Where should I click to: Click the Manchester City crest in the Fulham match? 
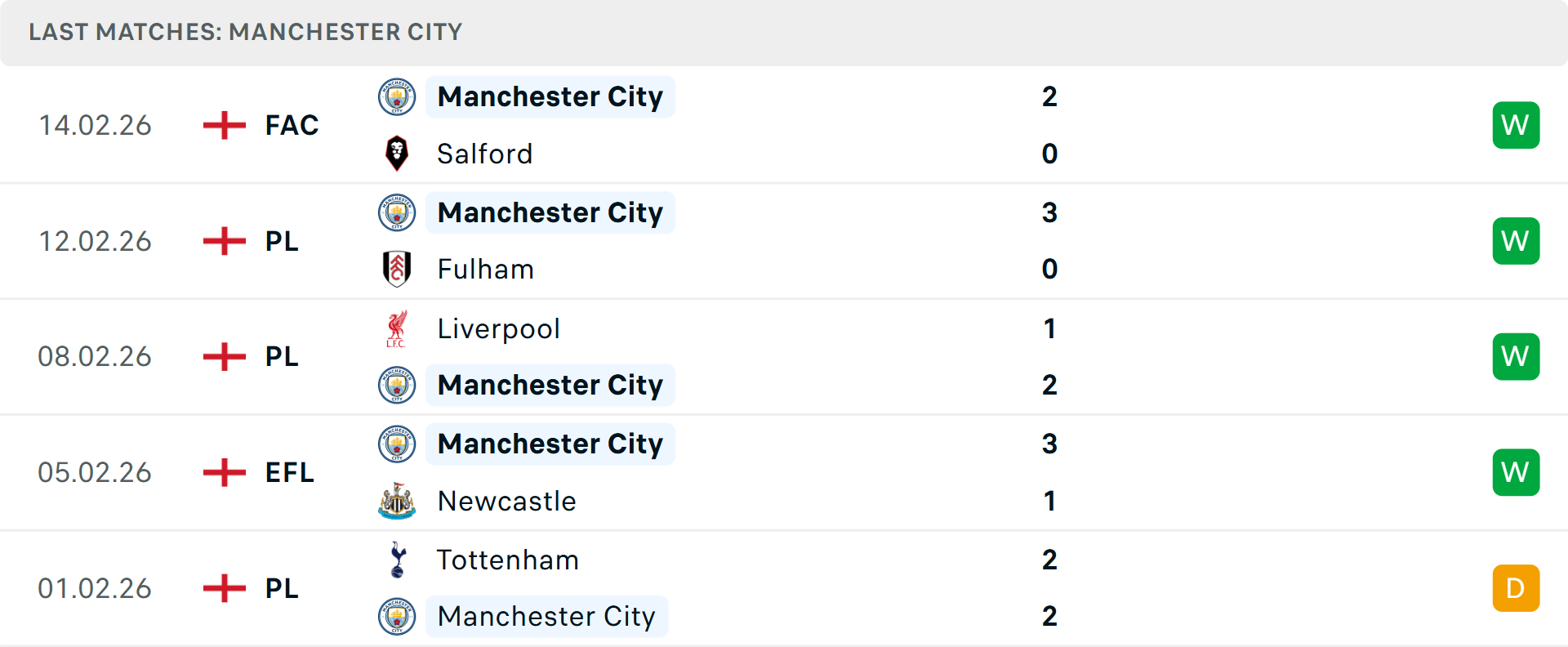[x=397, y=212]
